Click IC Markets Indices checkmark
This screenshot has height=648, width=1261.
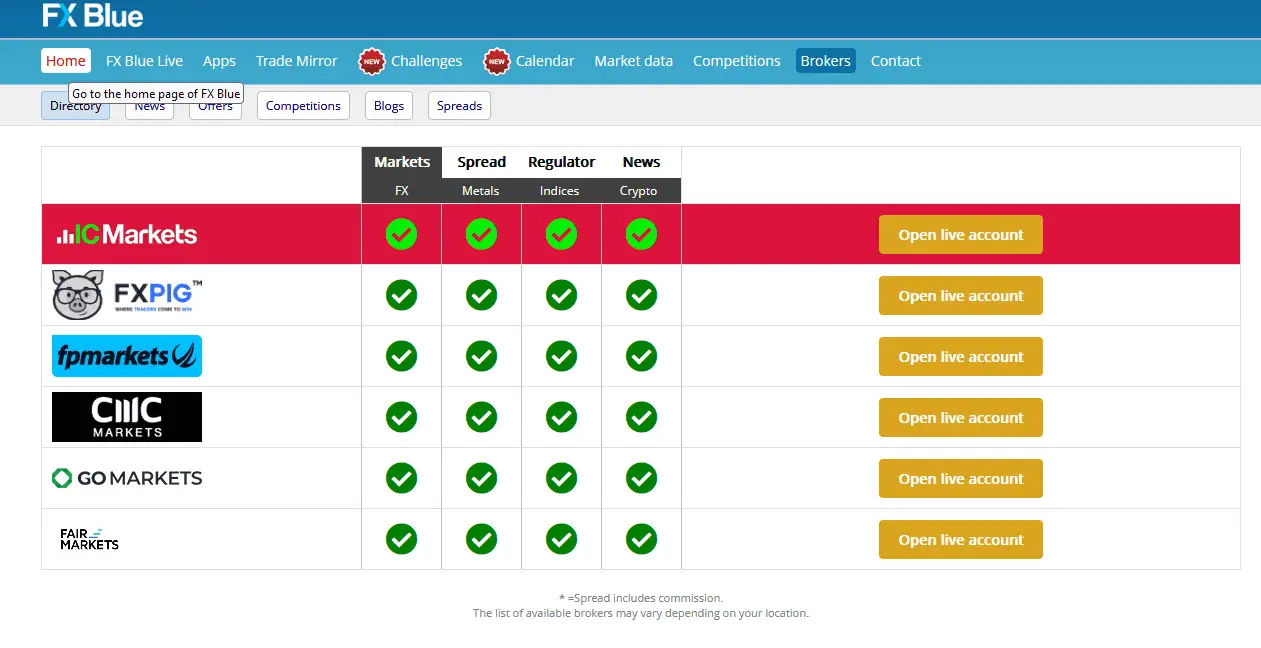(x=561, y=234)
